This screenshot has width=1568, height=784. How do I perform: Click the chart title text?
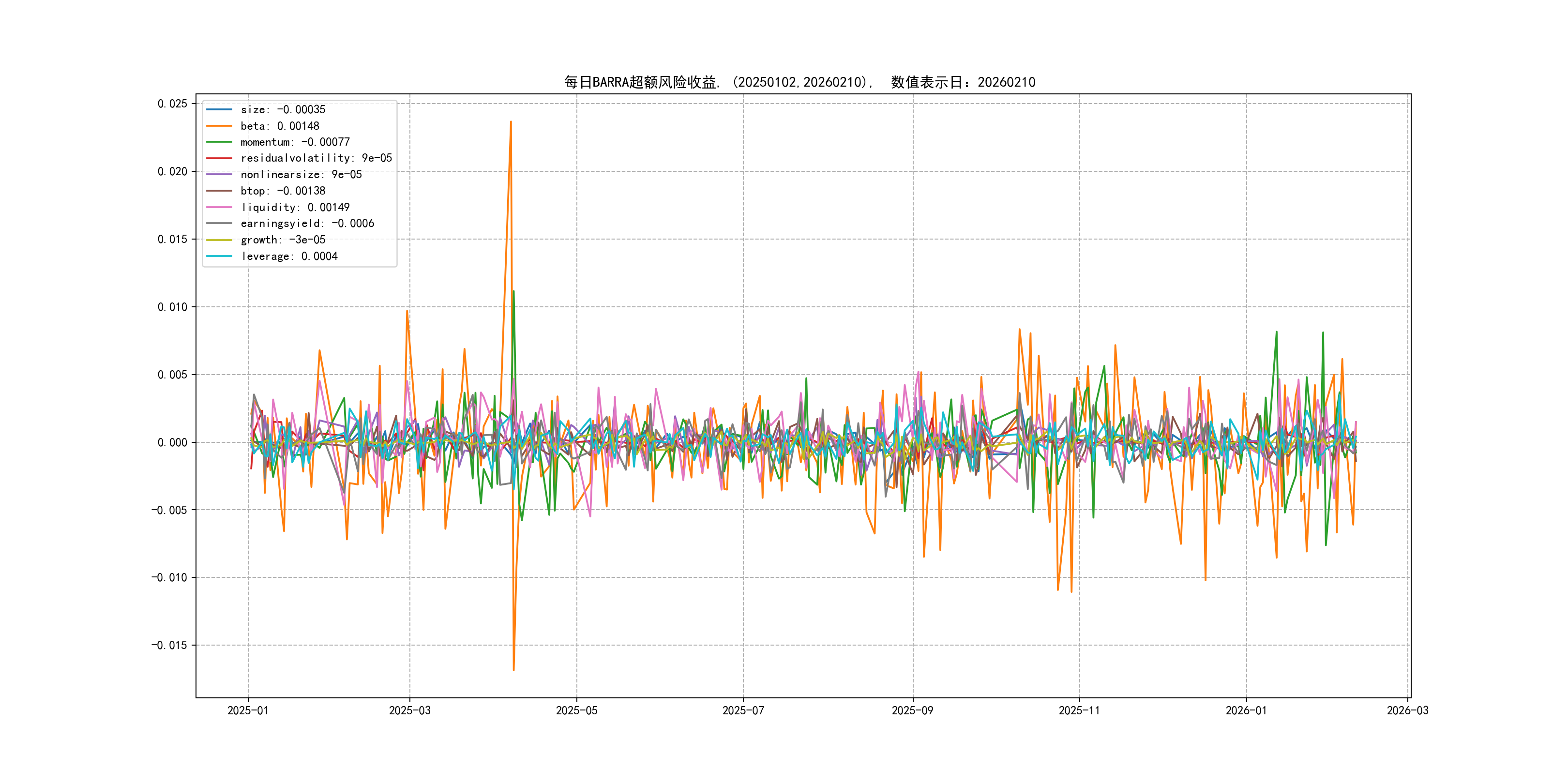click(799, 82)
